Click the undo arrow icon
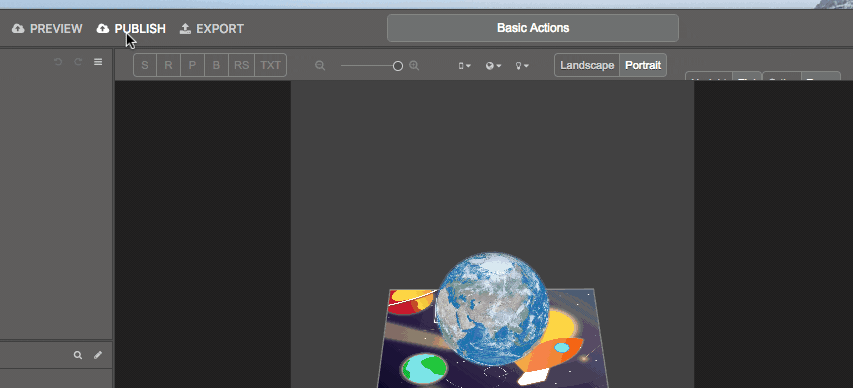The width and height of the screenshot is (853, 388). pyautogui.click(x=58, y=62)
